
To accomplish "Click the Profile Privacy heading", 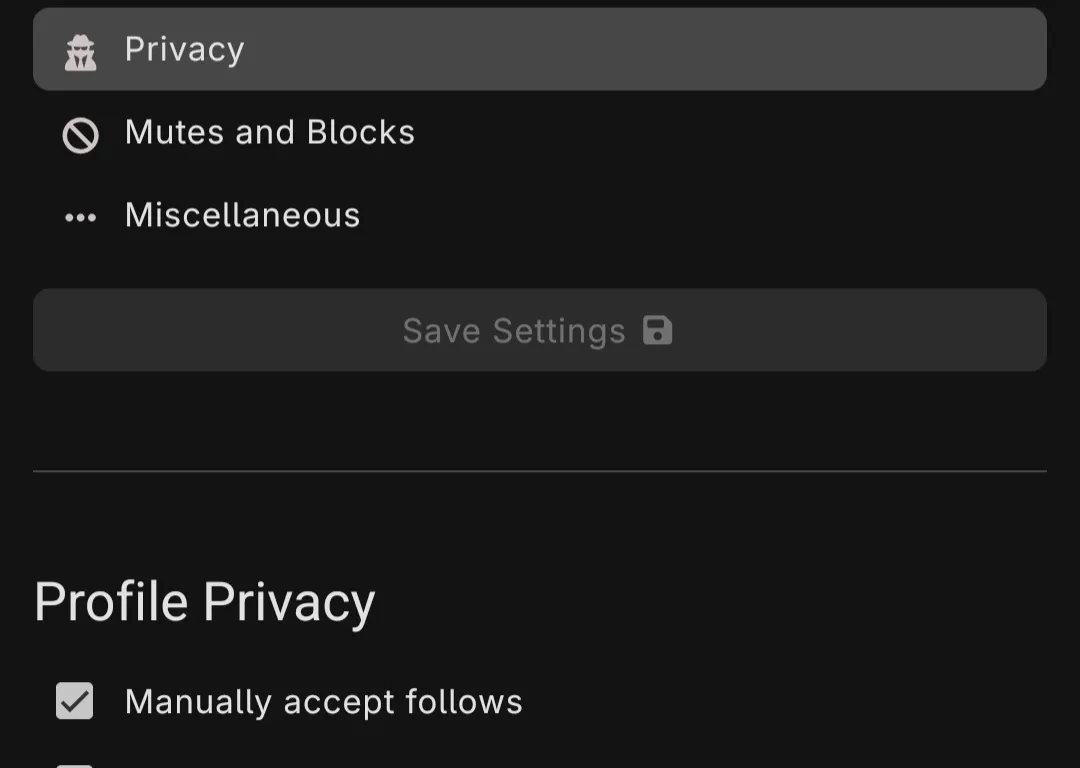I will pos(205,602).
